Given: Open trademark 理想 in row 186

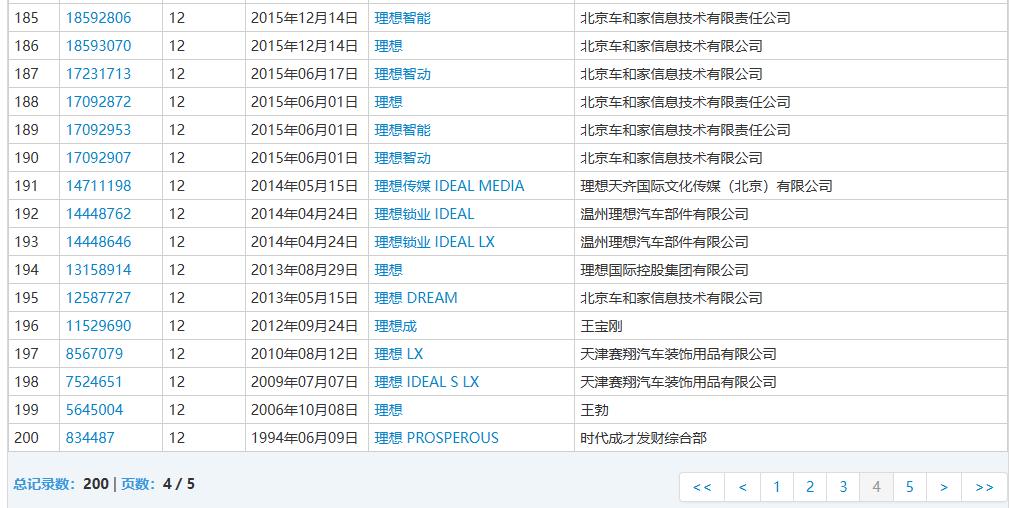Looking at the screenshot, I should pos(389,46).
